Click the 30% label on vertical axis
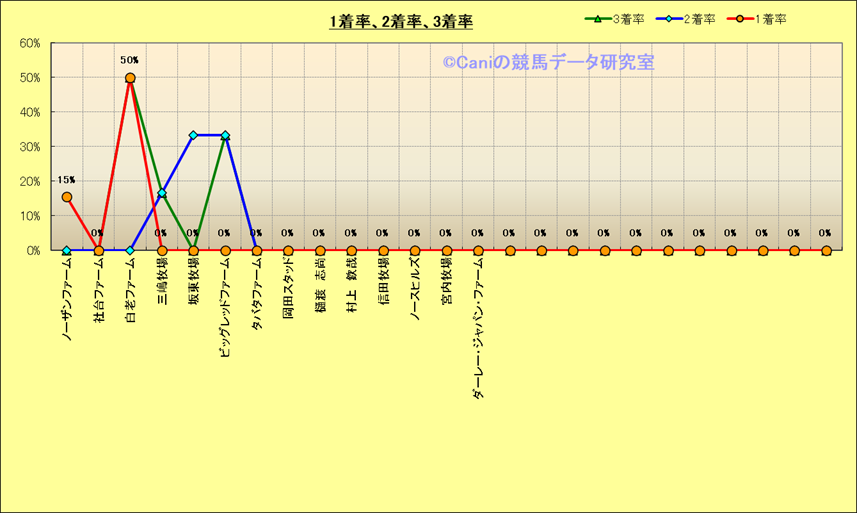This screenshot has width=857, height=513. coord(30,147)
